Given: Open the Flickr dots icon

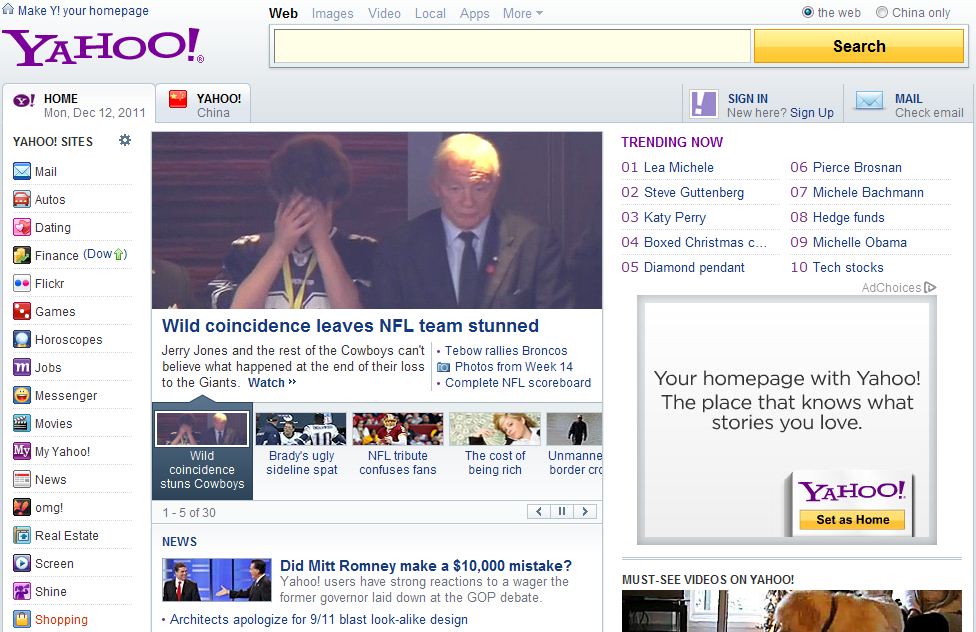Looking at the screenshot, I should click(22, 283).
